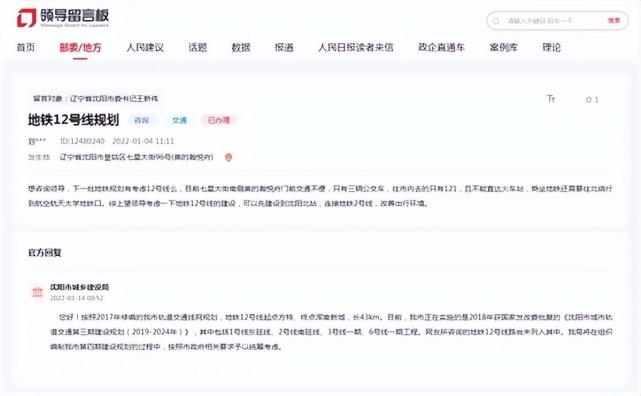Click 沈阳市城乡建设局 department name
This screenshot has width=641, height=396.
[79, 287]
